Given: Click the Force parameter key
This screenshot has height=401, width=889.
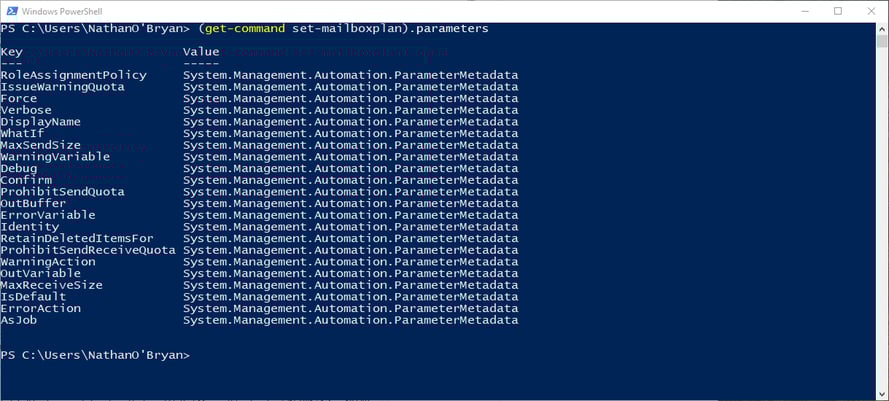Looking at the screenshot, I should [19, 99].
